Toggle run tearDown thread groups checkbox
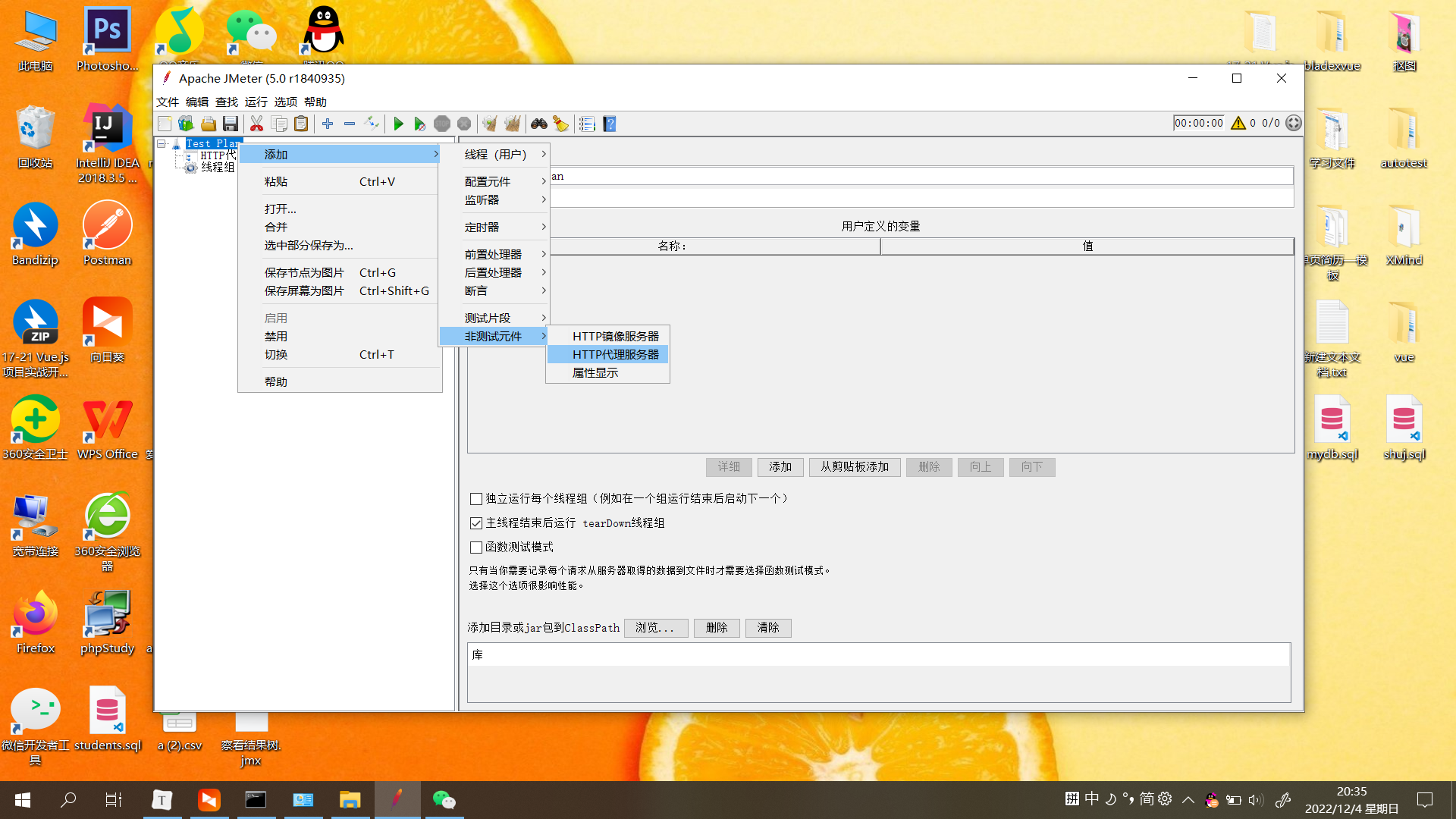The image size is (1456, 819). (476, 523)
